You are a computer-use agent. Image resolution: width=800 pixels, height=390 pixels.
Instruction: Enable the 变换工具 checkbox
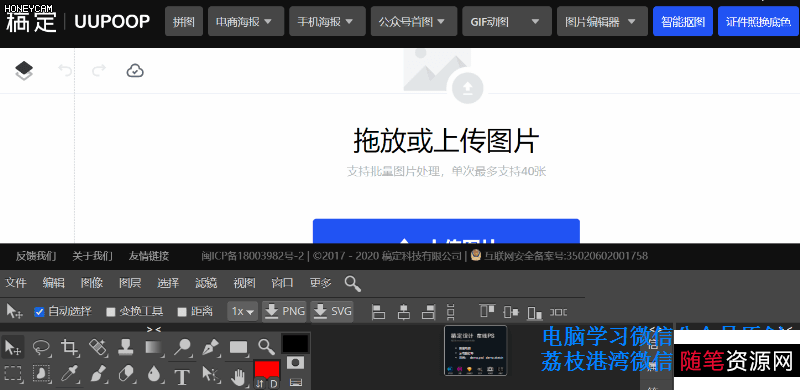[111, 312]
